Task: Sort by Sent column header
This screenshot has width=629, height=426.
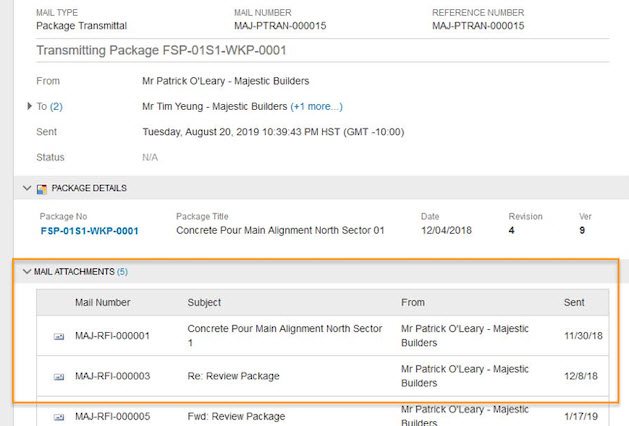Action: (x=574, y=302)
